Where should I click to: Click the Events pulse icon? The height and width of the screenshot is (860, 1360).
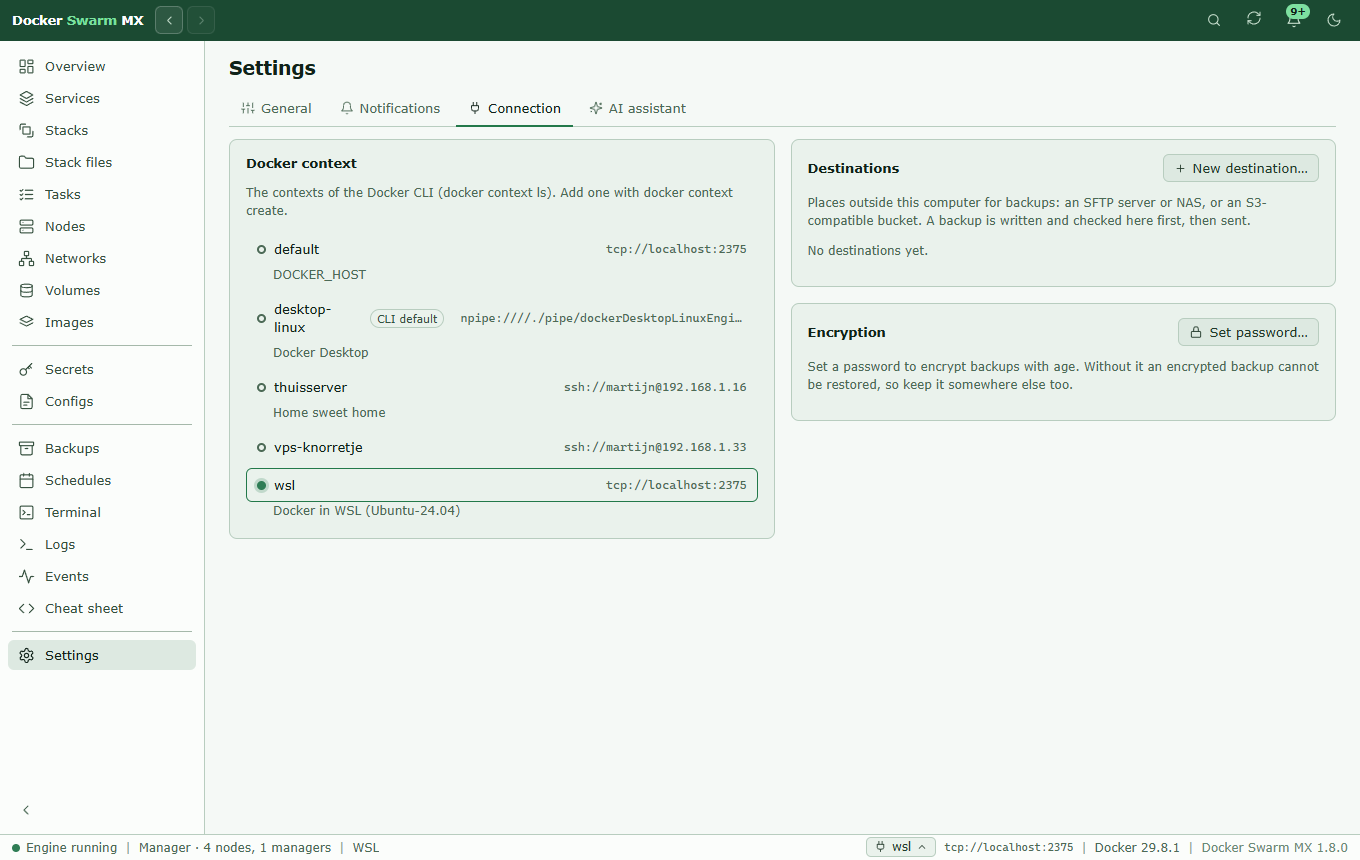coord(27,576)
